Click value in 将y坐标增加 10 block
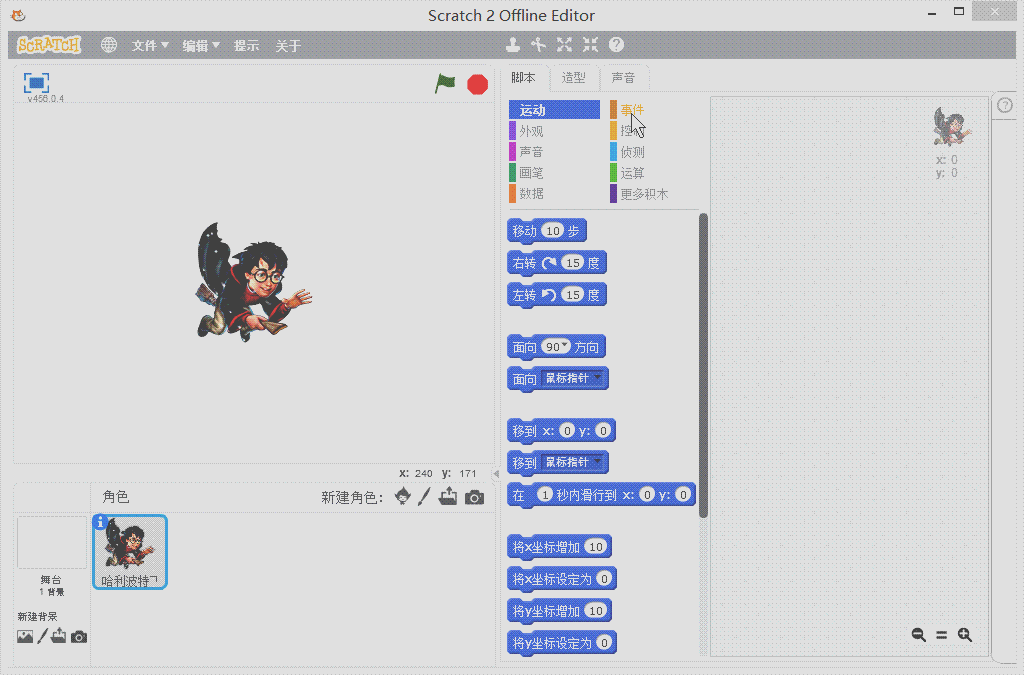This screenshot has height=675, width=1024. 596,610
